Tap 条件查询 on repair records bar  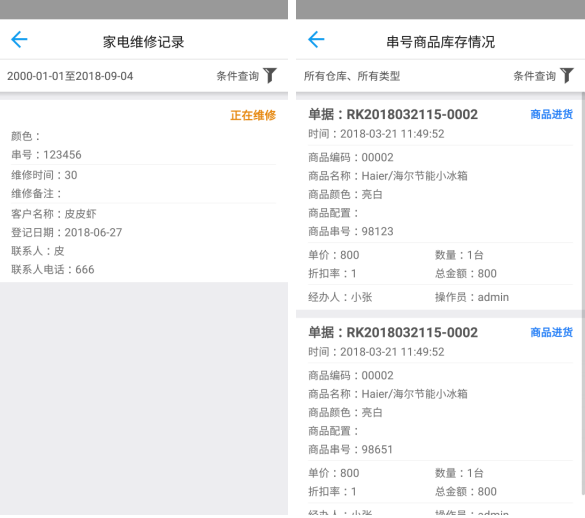tap(238, 76)
